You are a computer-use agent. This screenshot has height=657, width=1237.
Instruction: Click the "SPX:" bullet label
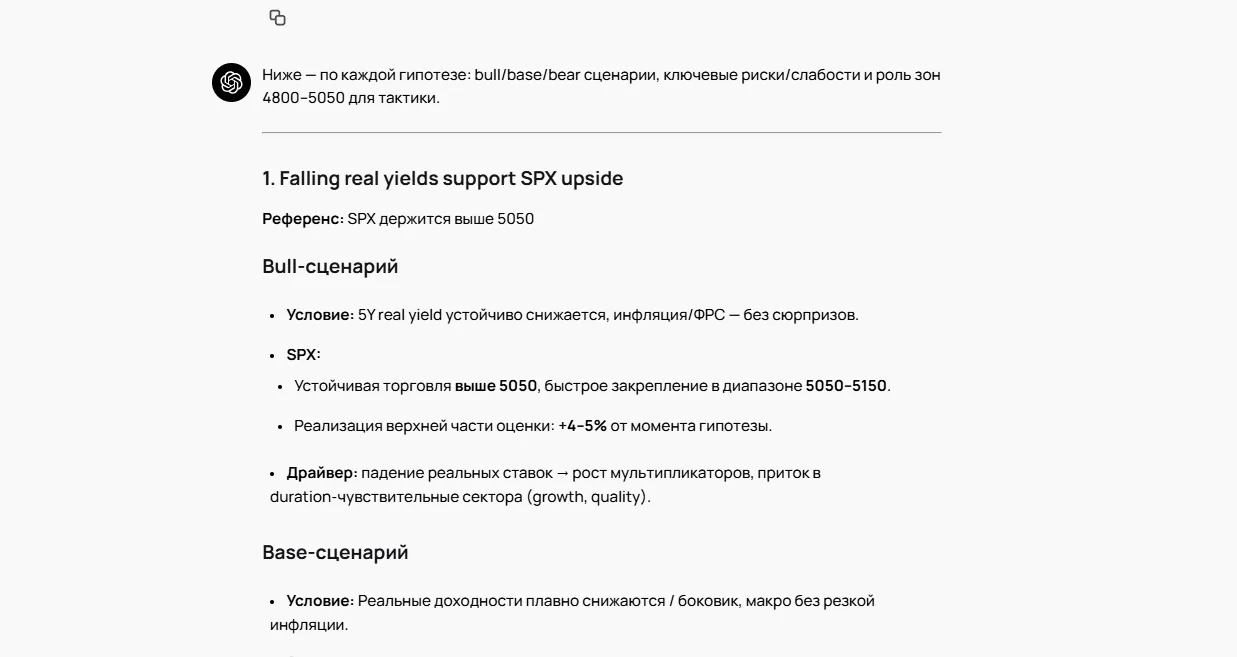(303, 354)
